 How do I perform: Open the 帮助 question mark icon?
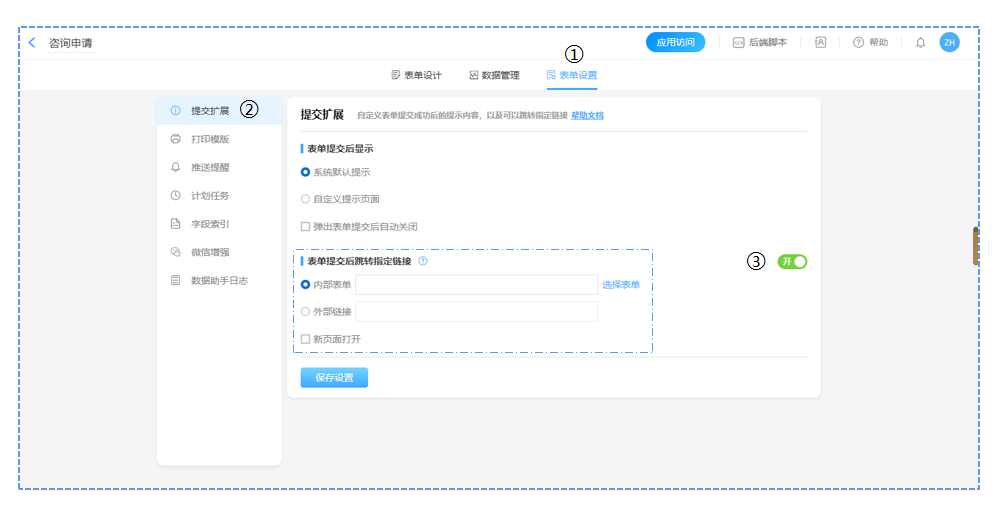coord(858,43)
